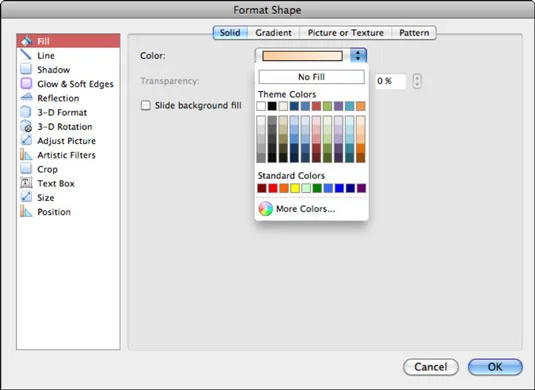Switch to the Pattern tab
Image resolution: width=535 pixels, height=390 pixels.
click(414, 33)
